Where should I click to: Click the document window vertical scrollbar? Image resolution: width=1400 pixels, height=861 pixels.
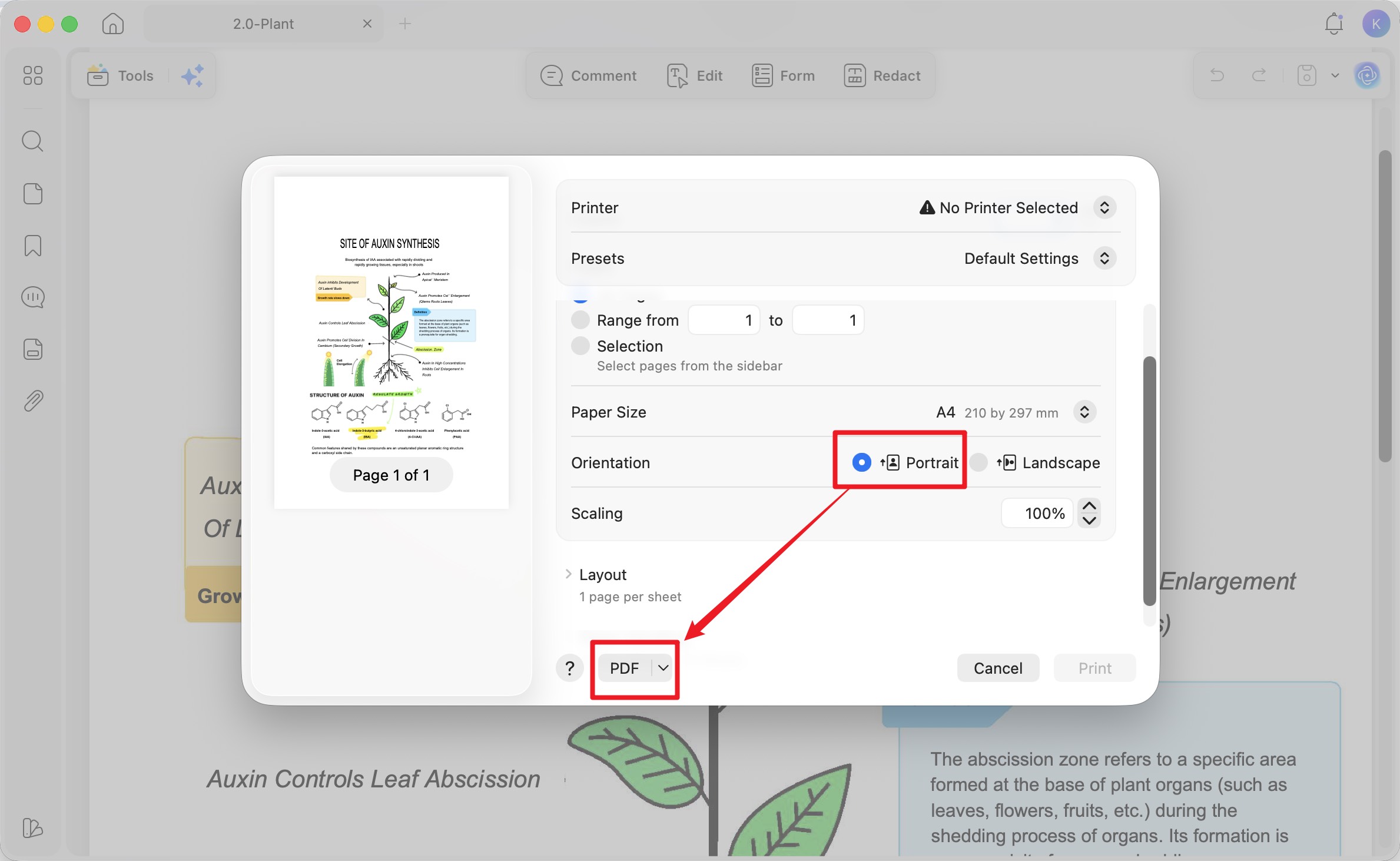(x=1385, y=306)
